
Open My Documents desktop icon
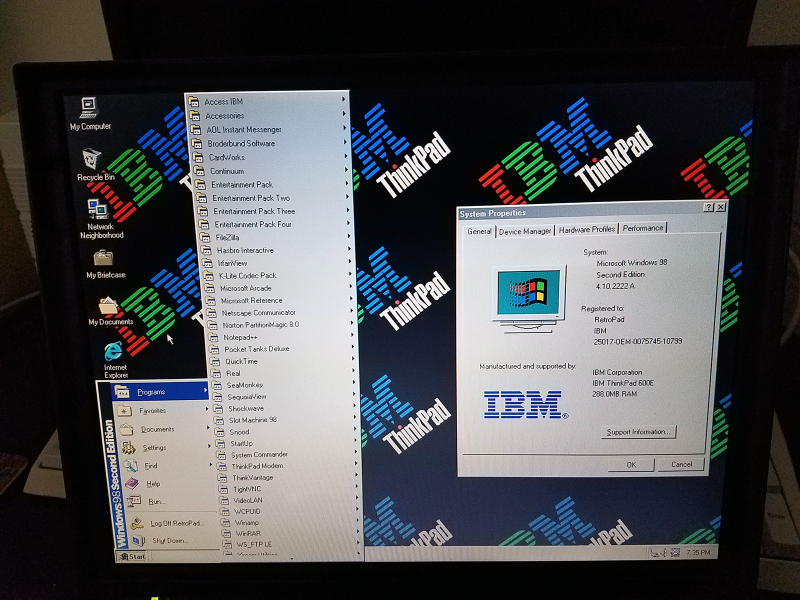[x=110, y=310]
